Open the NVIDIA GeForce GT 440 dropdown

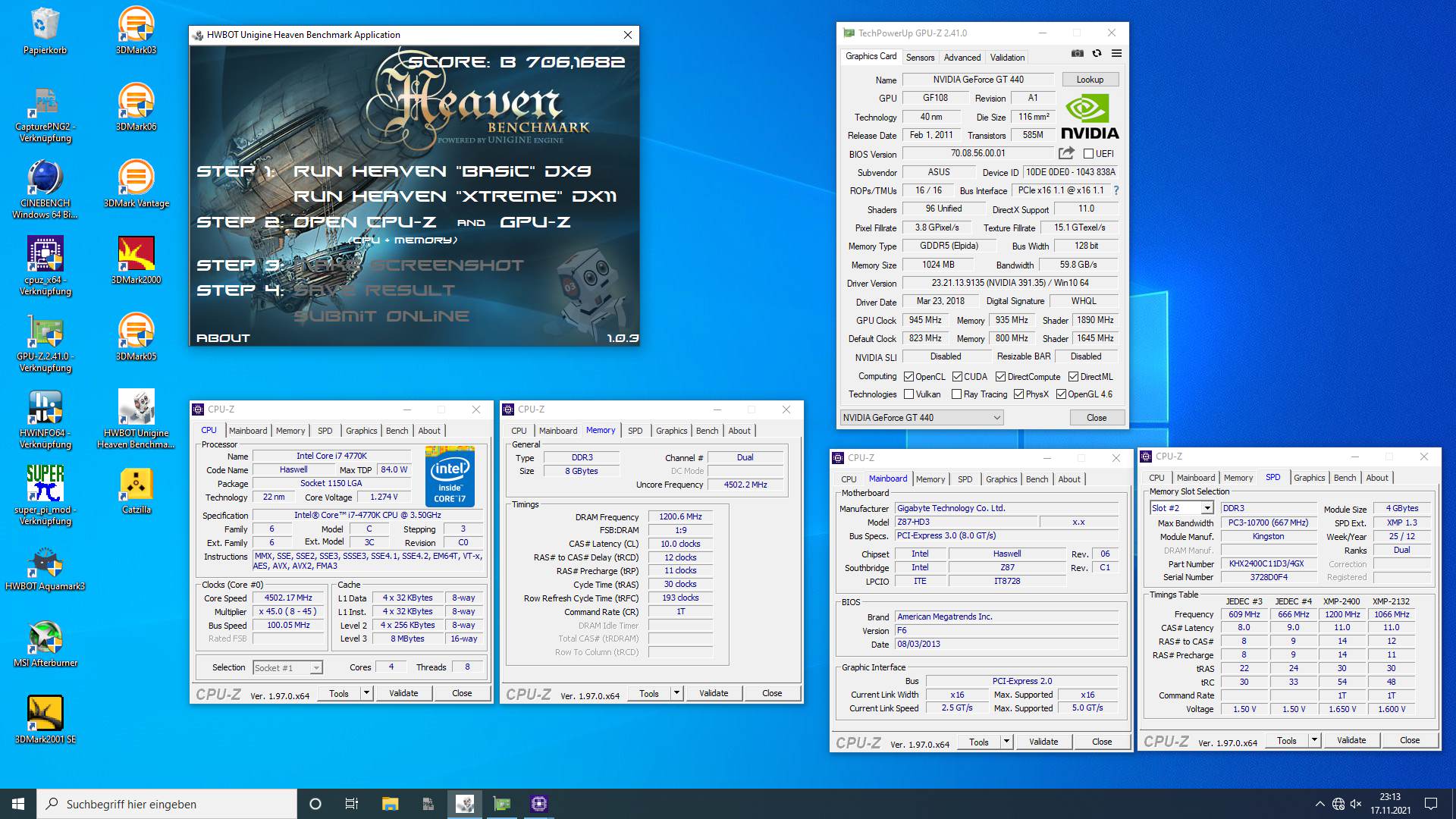coord(921,418)
